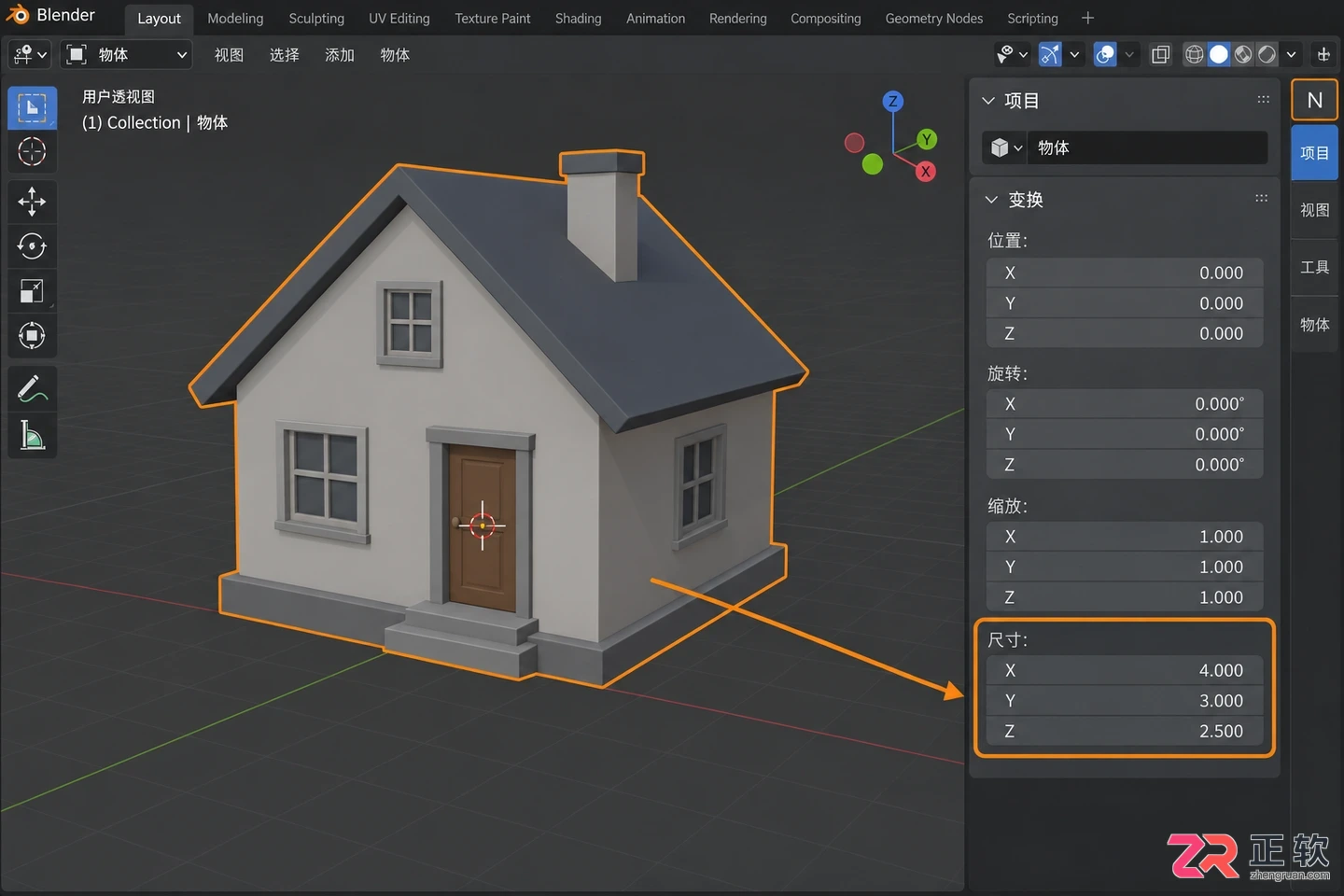Select the Annotate pencil tool
This screenshot has width=1344, height=896.
pyautogui.click(x=32, y=388)
